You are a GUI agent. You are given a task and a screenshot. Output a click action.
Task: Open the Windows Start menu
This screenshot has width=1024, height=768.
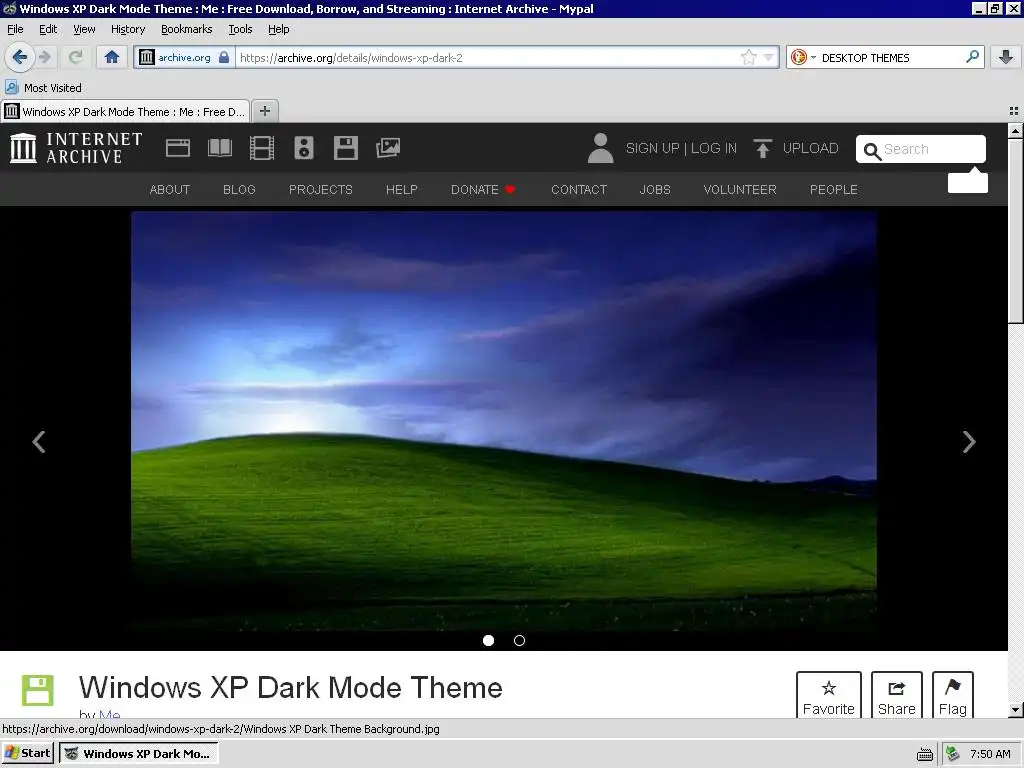(27, 753)
